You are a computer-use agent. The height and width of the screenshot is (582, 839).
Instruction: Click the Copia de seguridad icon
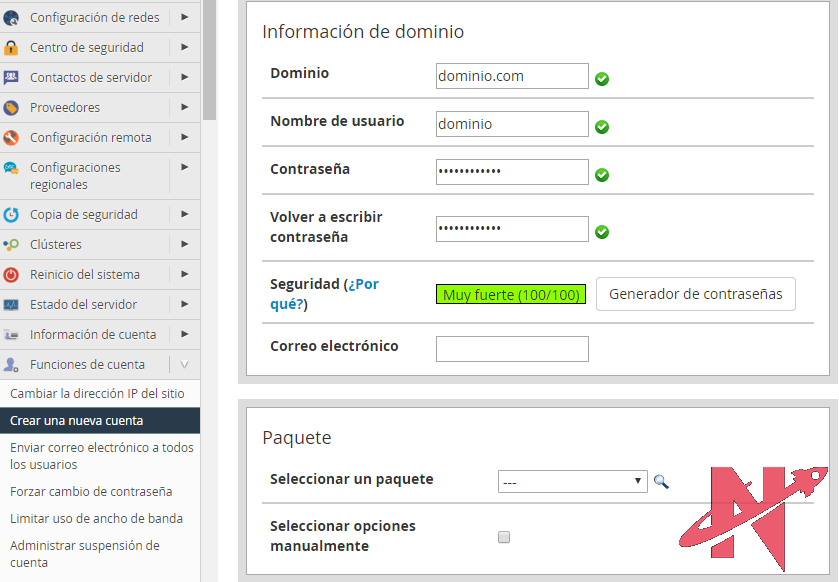(11, 215)
